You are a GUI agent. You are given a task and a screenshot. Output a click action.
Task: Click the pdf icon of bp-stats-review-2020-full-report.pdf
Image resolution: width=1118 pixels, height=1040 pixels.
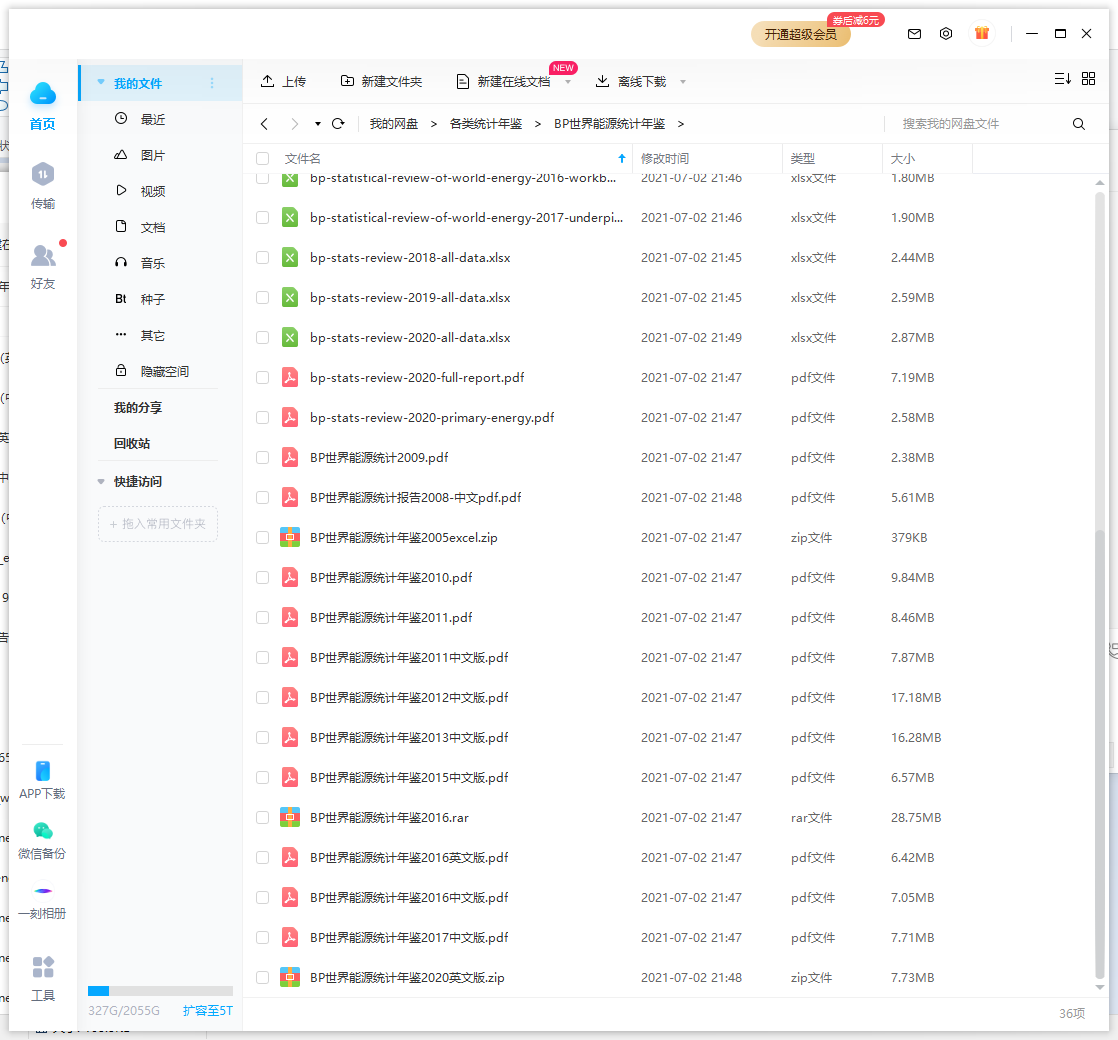(289, 377)
